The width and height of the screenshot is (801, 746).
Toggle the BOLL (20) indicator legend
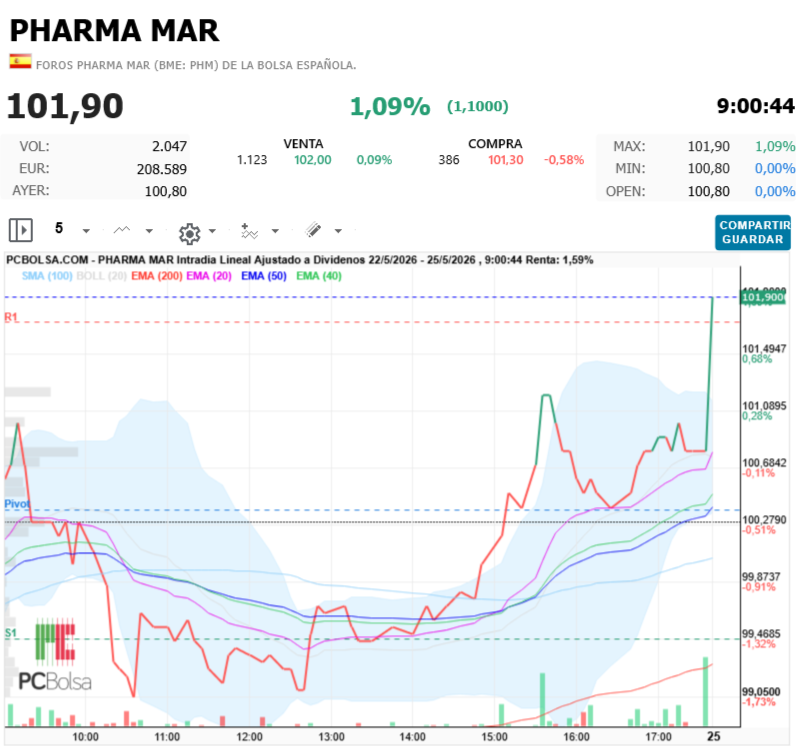(x=101, y=276)
